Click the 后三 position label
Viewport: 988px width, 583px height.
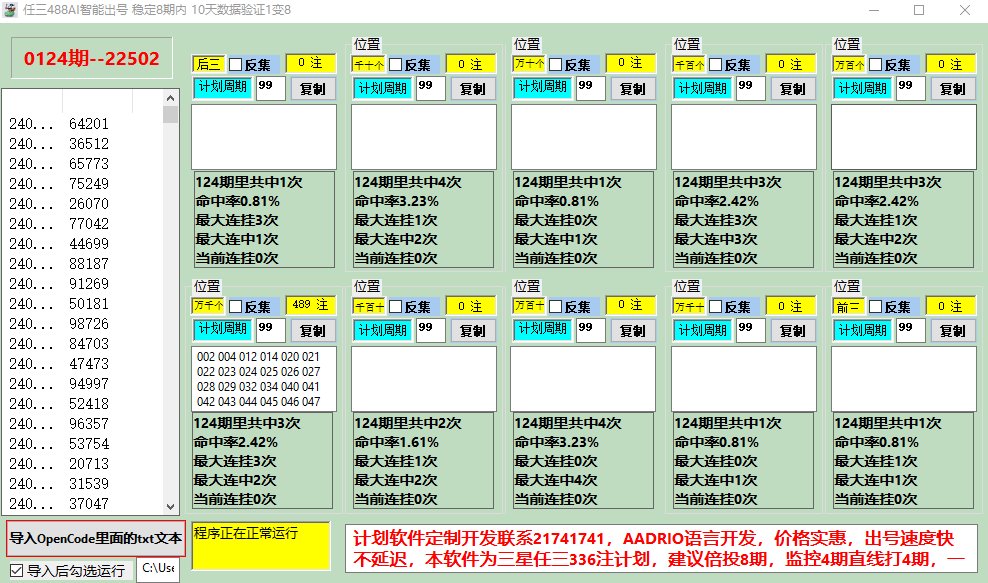tap(209, 64)
